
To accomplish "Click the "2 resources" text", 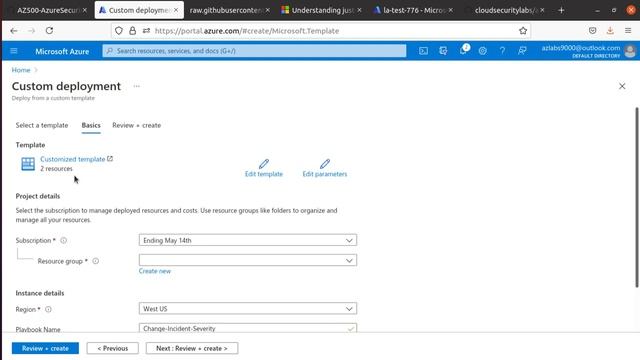I will pos(56,169).
